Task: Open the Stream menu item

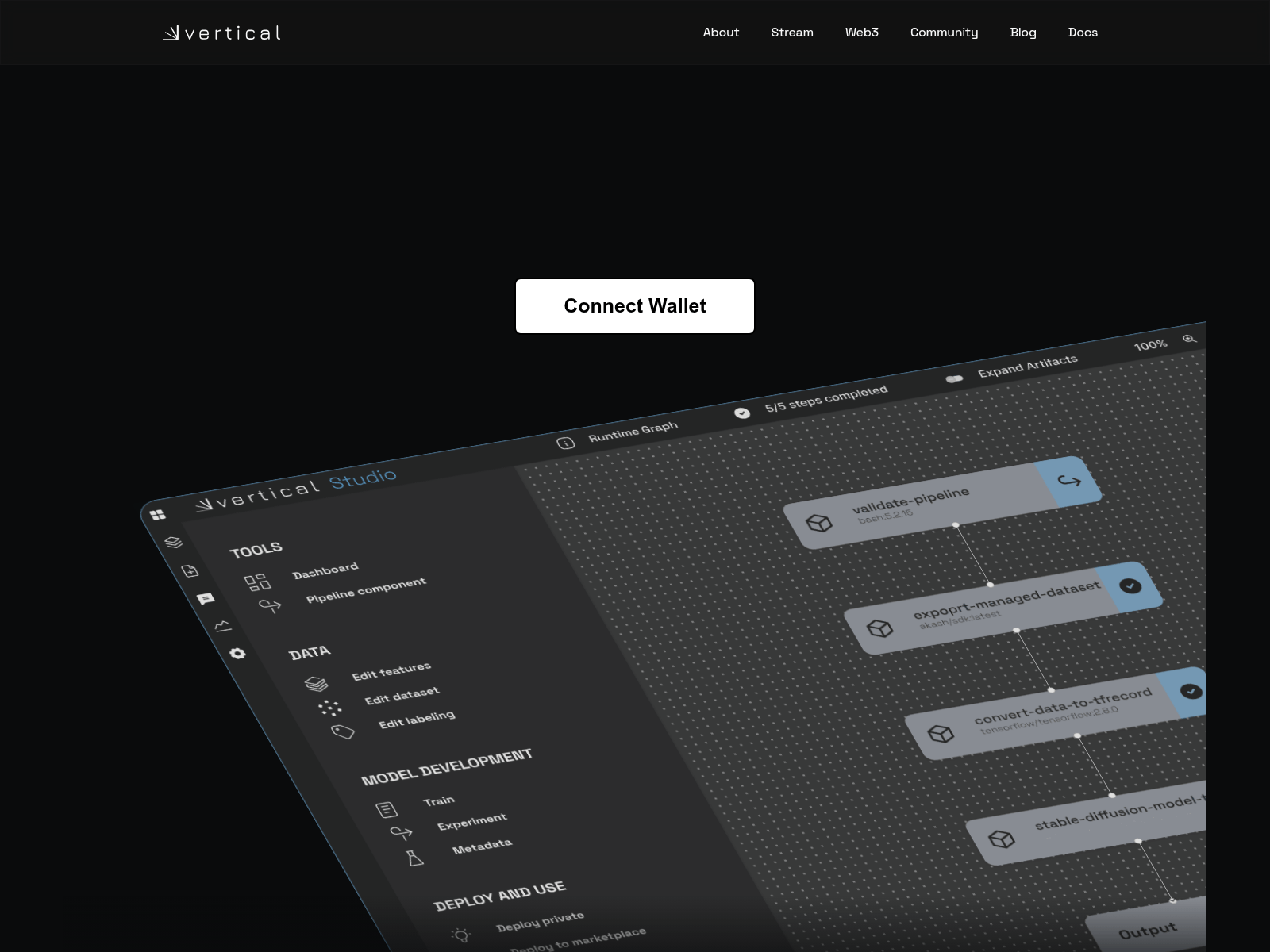Action: [792, 33]
